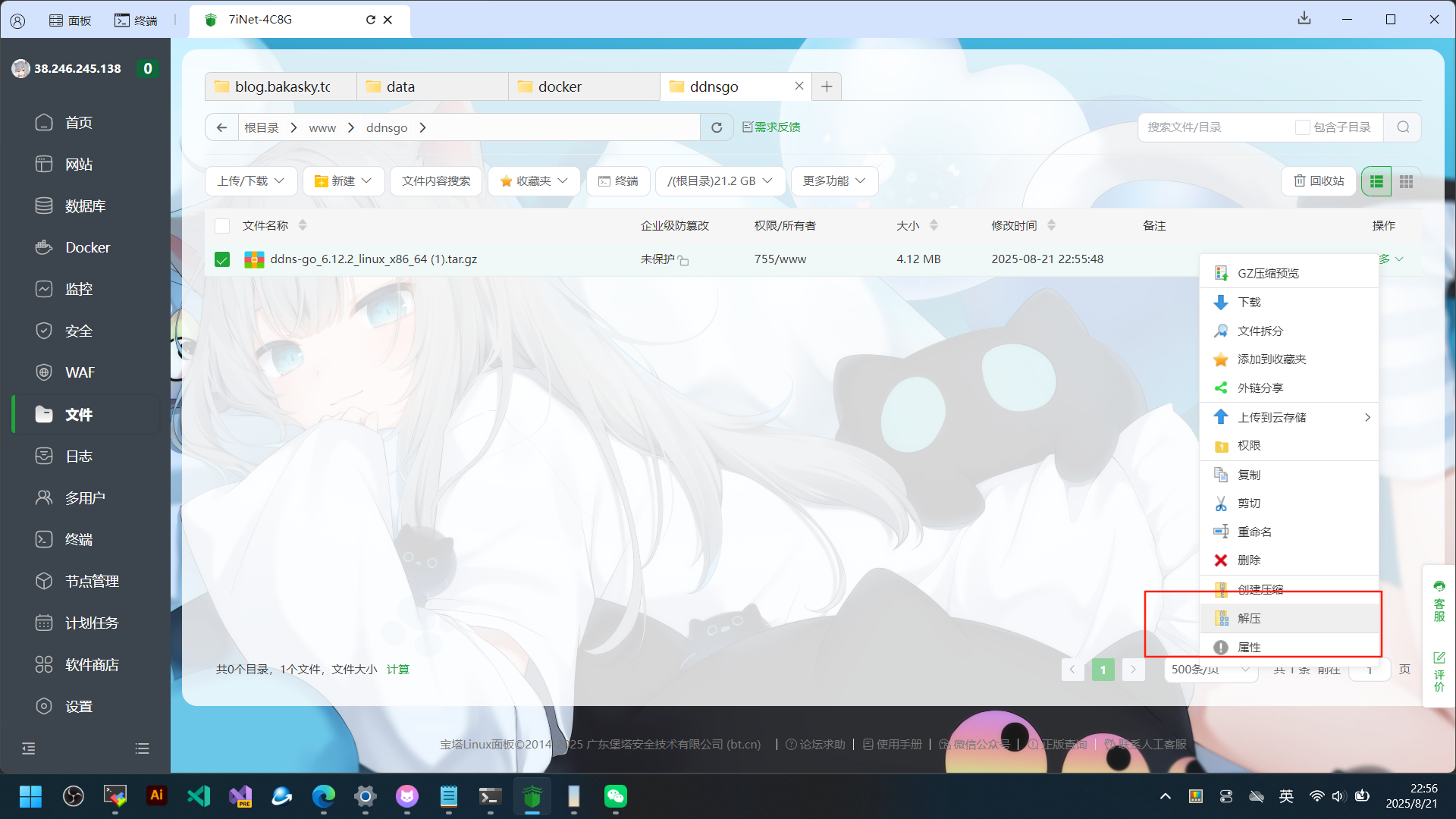Select 解压 from the context menu

(1249, 619)
